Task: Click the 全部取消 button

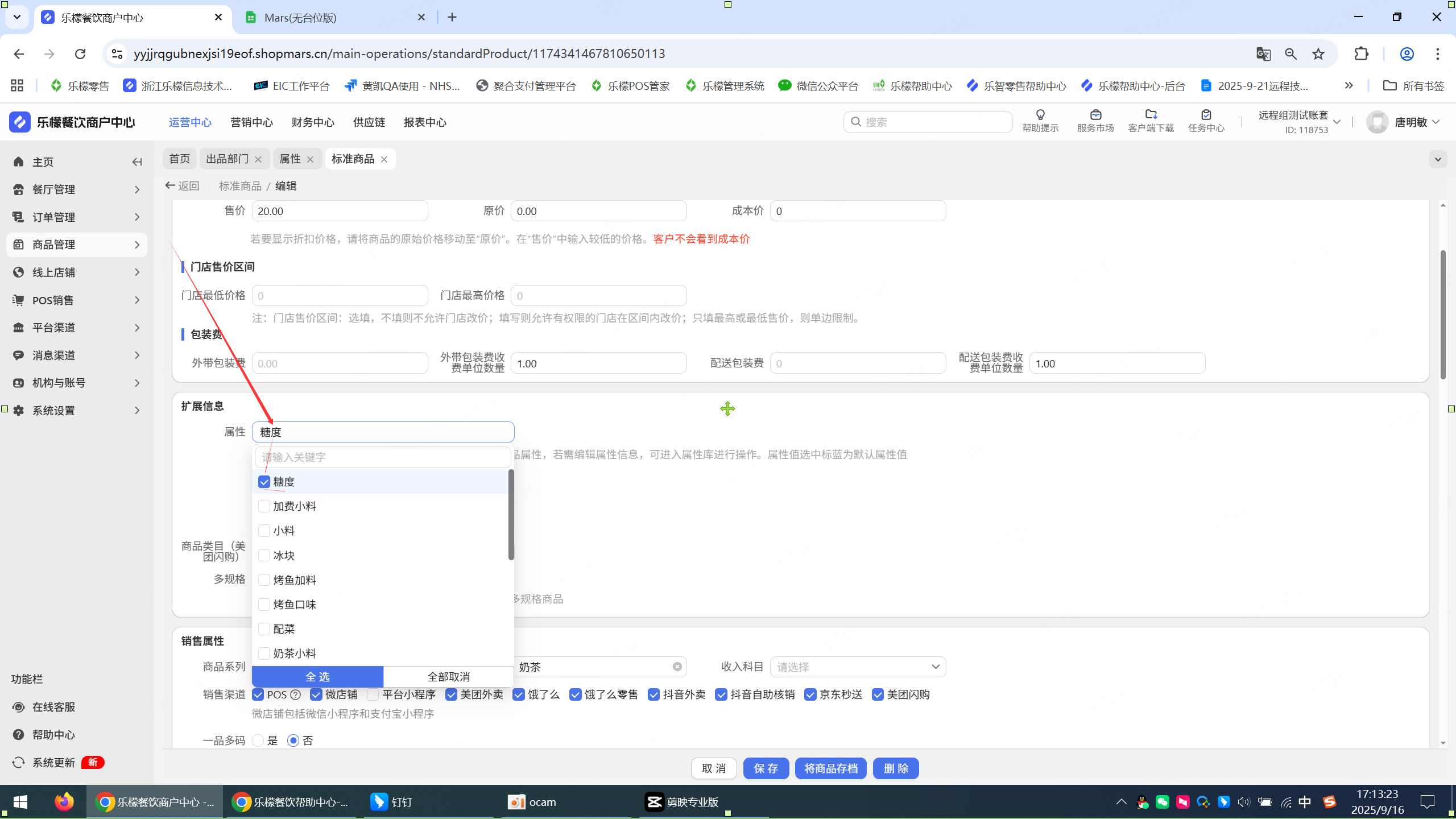Action: click(449, 677)
